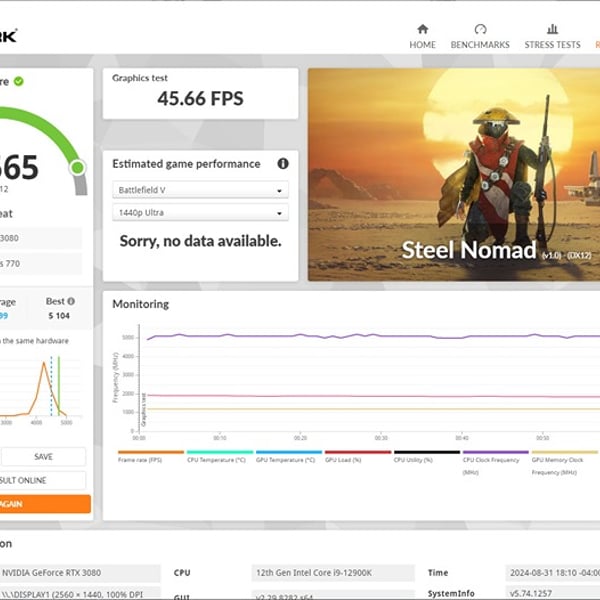The height and width of the screenshot is (600, 600).
Task: Click the Best score value 5 104
Action: pyautogui.click(x=59, y=316)
